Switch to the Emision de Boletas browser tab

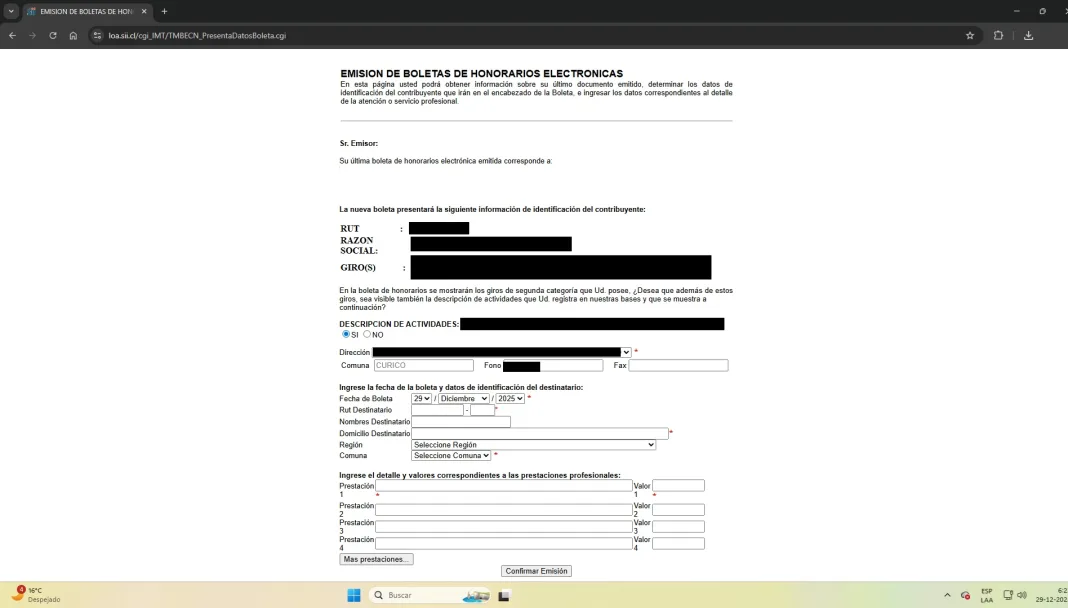coord(85,11)
